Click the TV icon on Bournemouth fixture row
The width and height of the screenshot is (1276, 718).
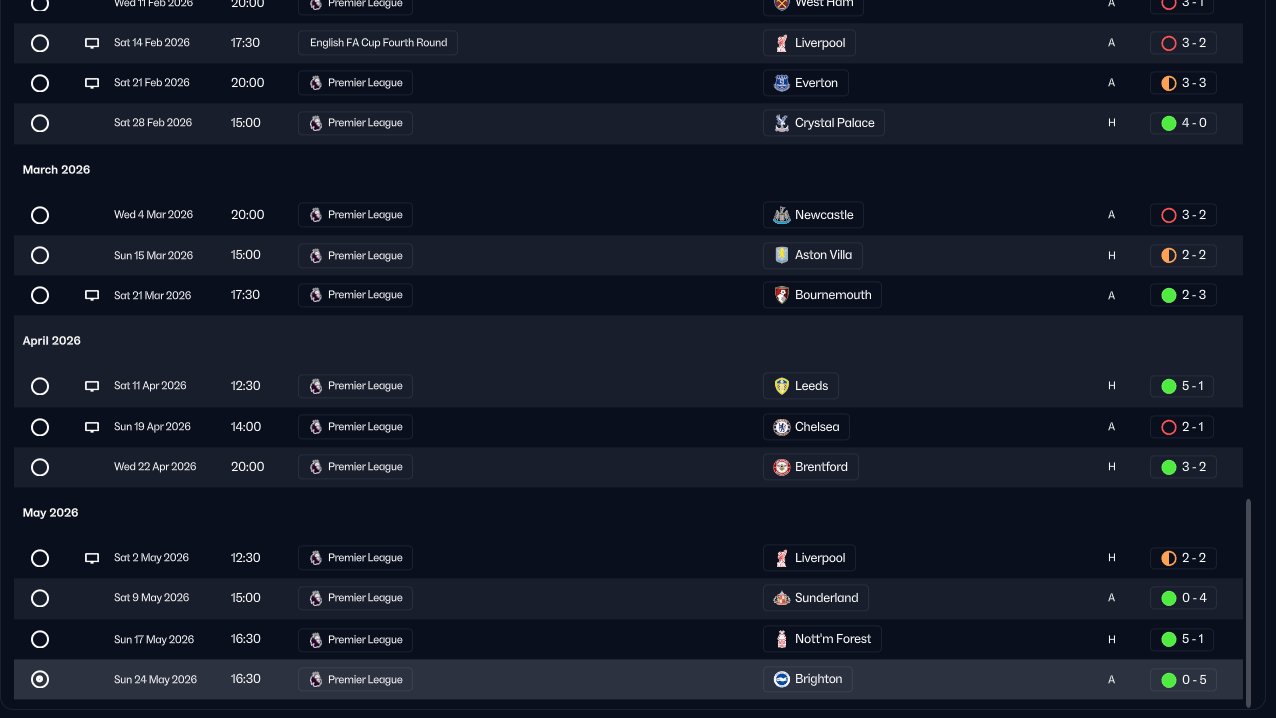92,295
